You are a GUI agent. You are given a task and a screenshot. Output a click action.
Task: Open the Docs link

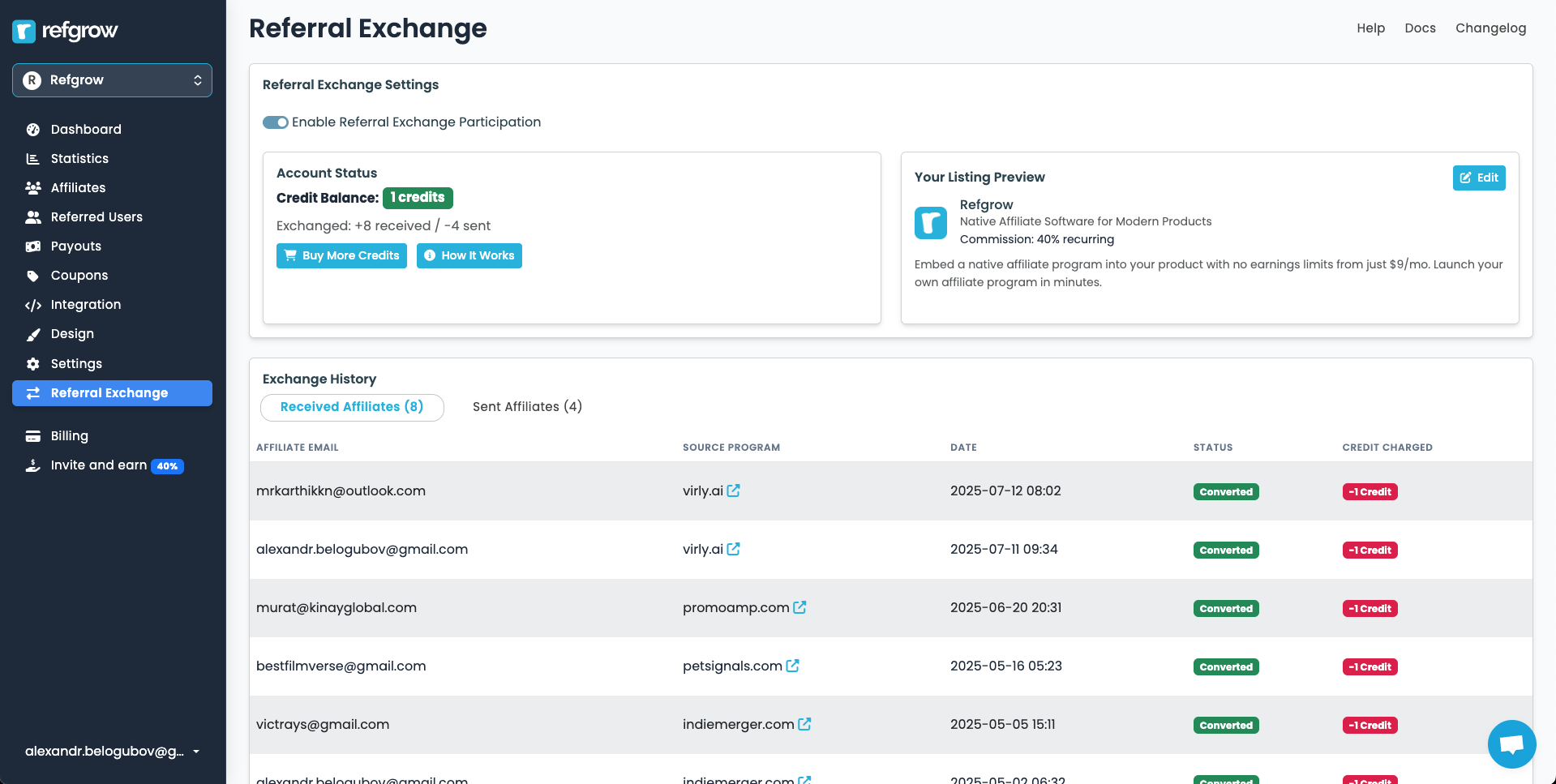tap(1420, 28)
